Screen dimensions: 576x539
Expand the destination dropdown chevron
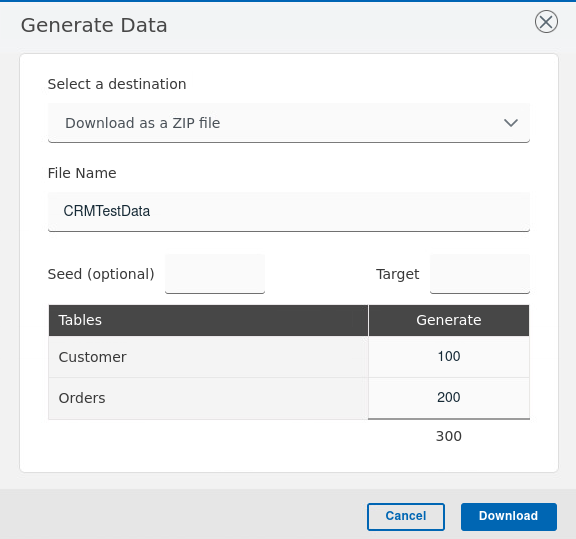(511, 123)
